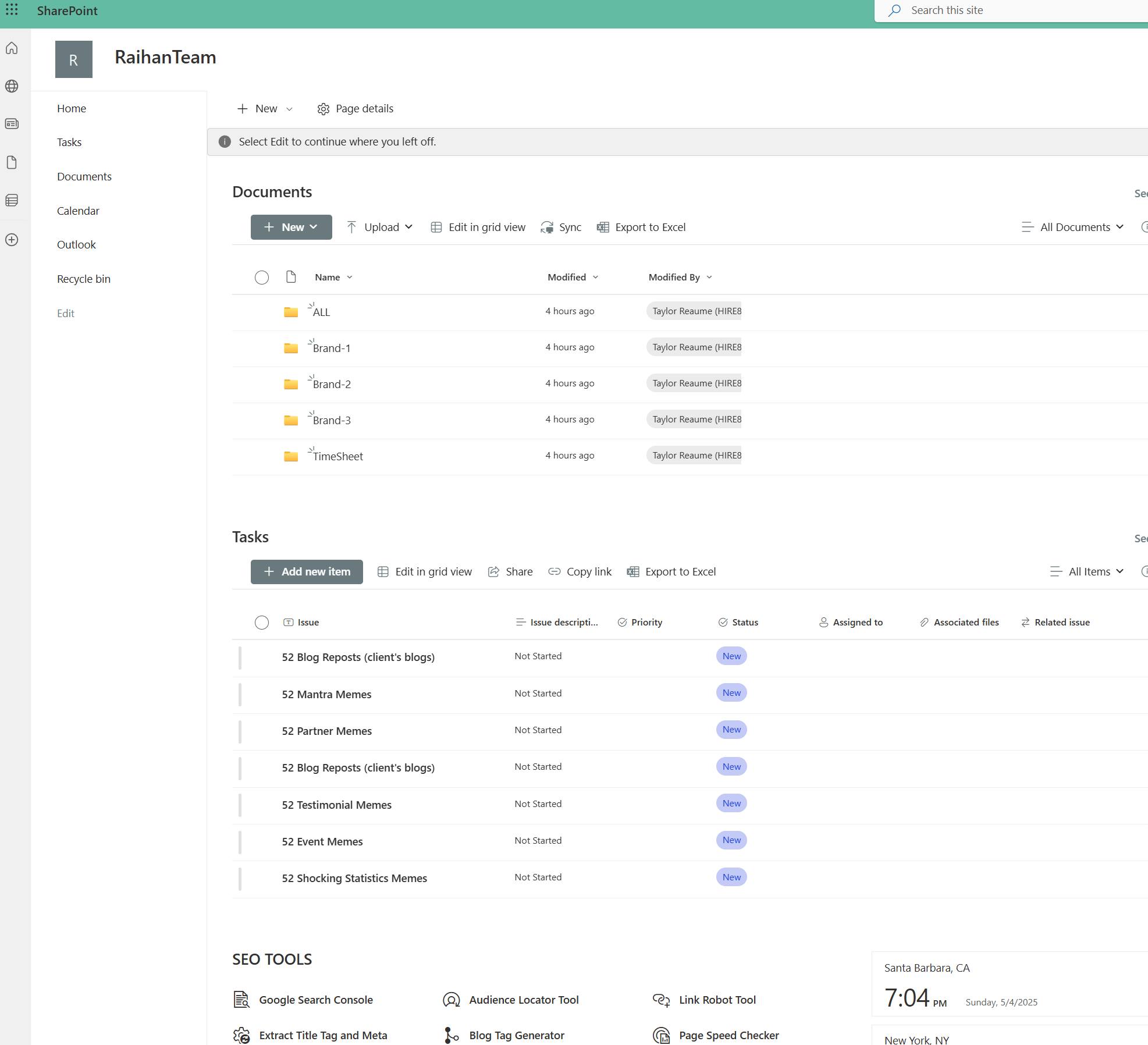This screenshot has height=1045, width=1148.
Task: Go to Home in site navigation
Action: [x=72, y=109]
